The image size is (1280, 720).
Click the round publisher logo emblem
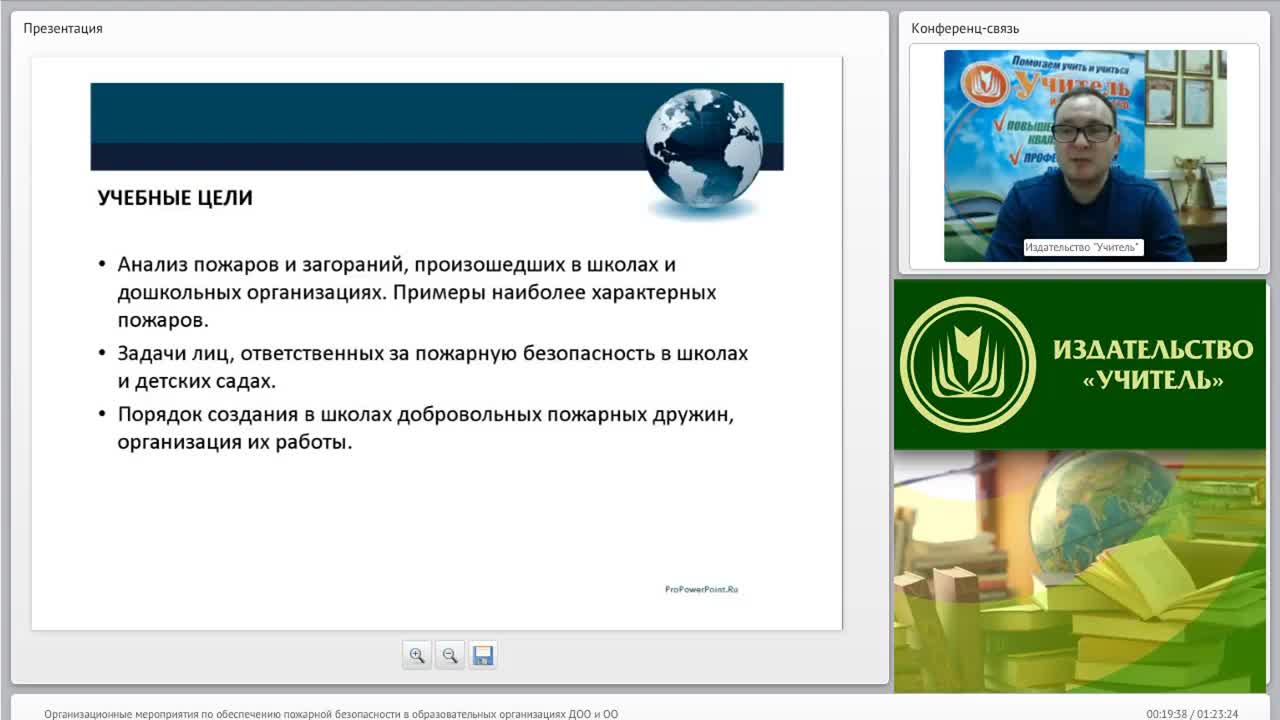point(967,365)
